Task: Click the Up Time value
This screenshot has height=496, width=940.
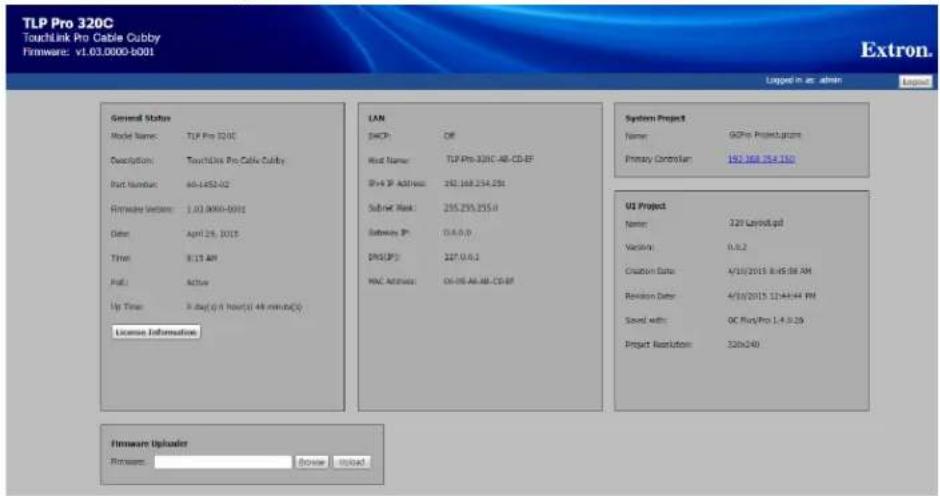Action: pyautogui.click(x=244, y=307)
